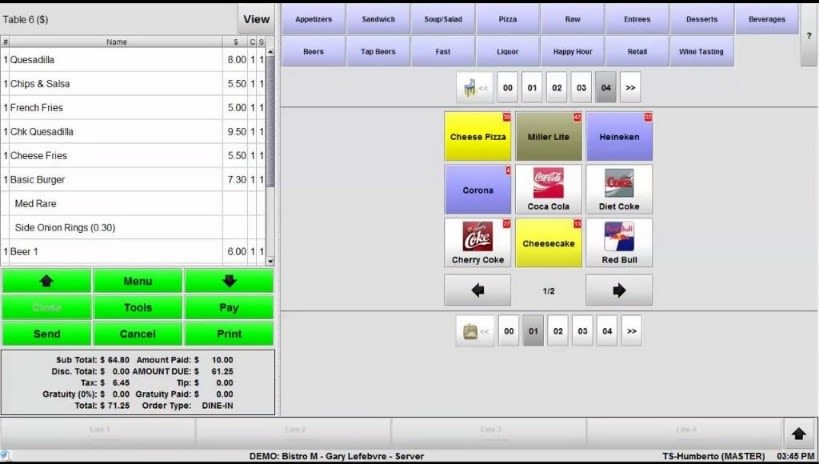The height and width of the screenshot is (464, 819).
Task: Go to previous item page arrow
Action: point(477,290)
